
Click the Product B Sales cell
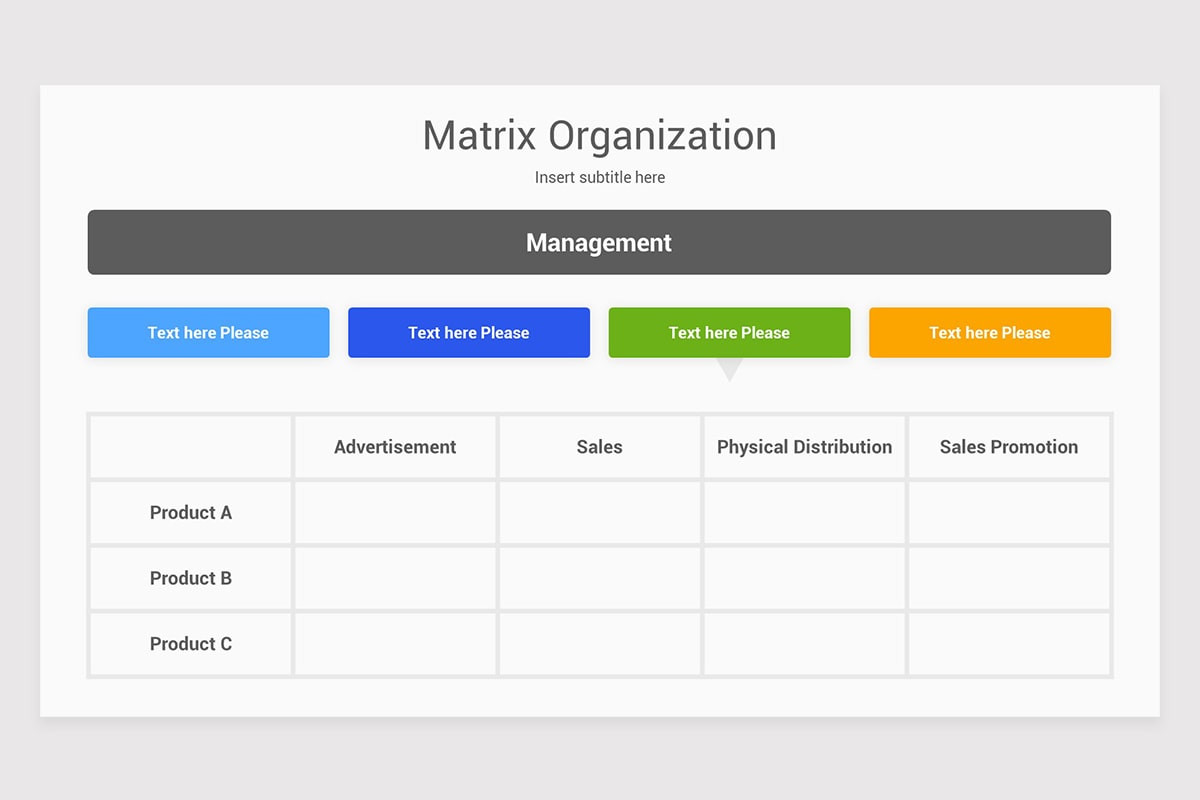(600, 578)
